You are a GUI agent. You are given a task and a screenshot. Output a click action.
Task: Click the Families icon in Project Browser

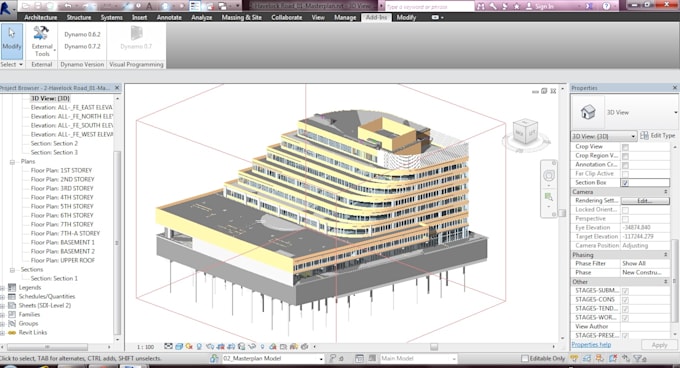point(12,314)
